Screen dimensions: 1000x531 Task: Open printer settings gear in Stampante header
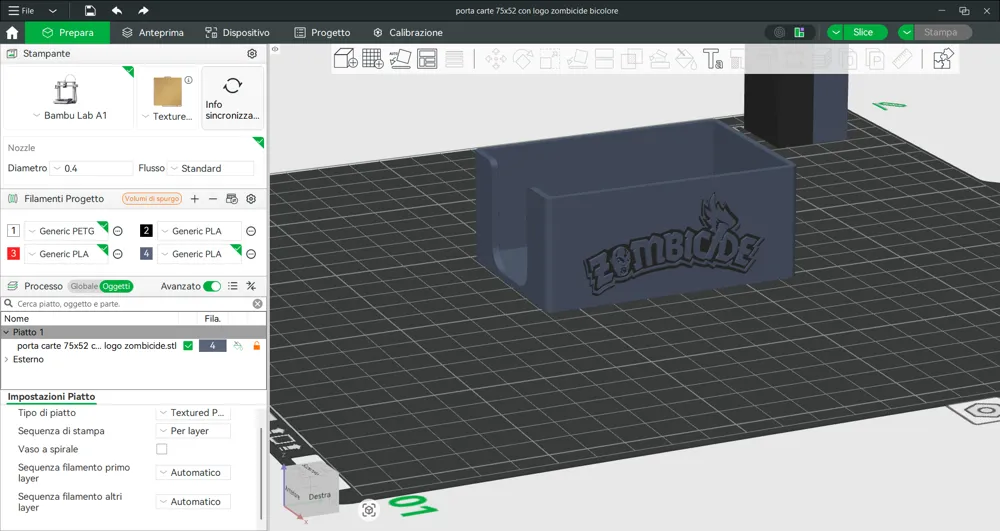point(252,54)
